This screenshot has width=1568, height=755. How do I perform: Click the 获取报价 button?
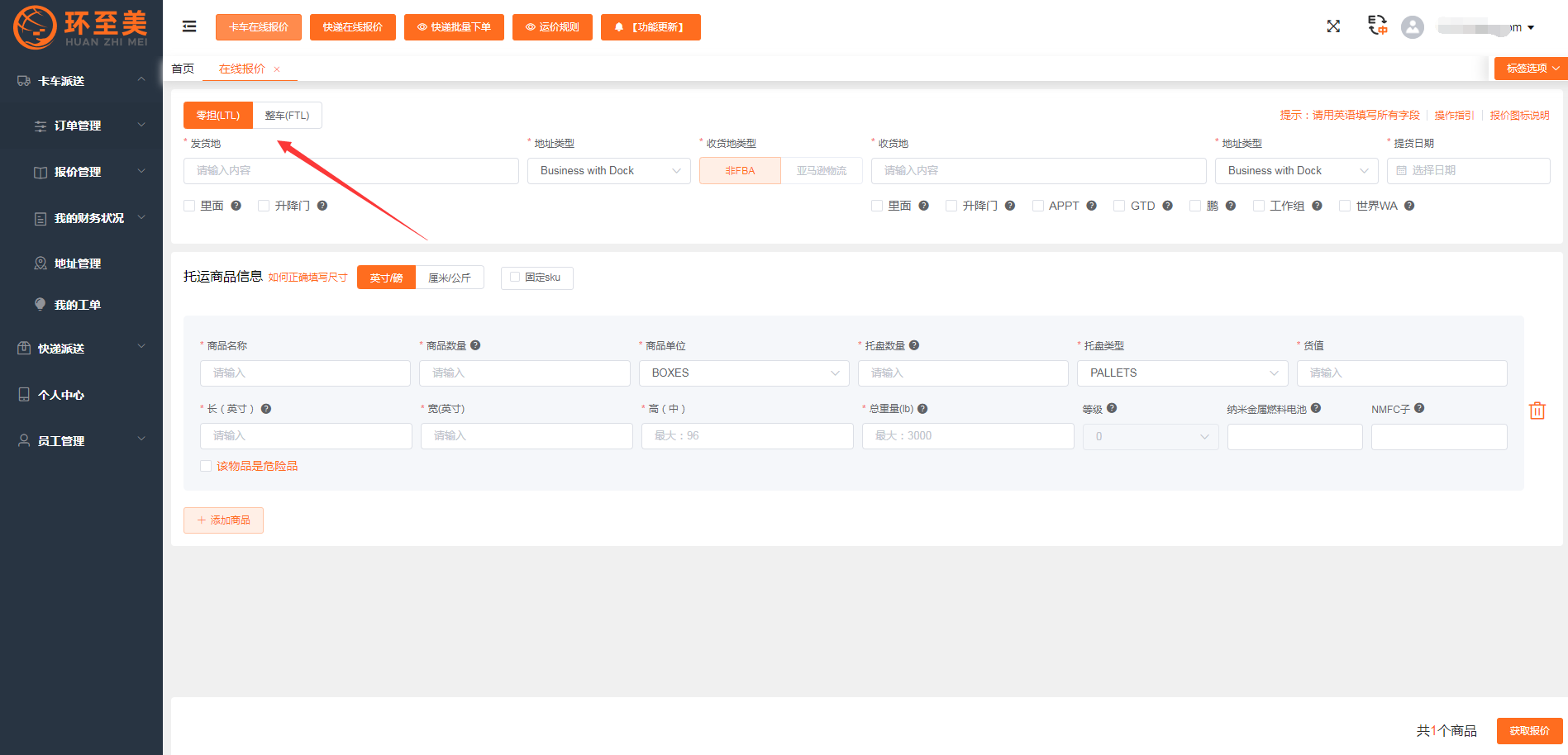coord(1529,731)
